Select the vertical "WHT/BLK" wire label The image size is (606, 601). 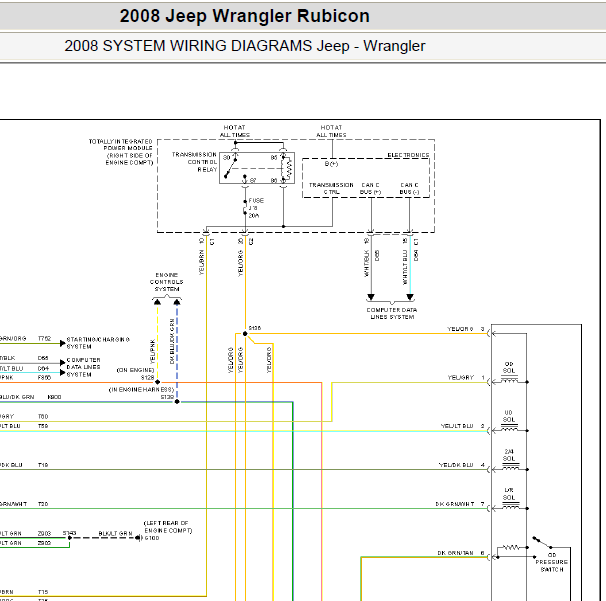tap(366, 263)
